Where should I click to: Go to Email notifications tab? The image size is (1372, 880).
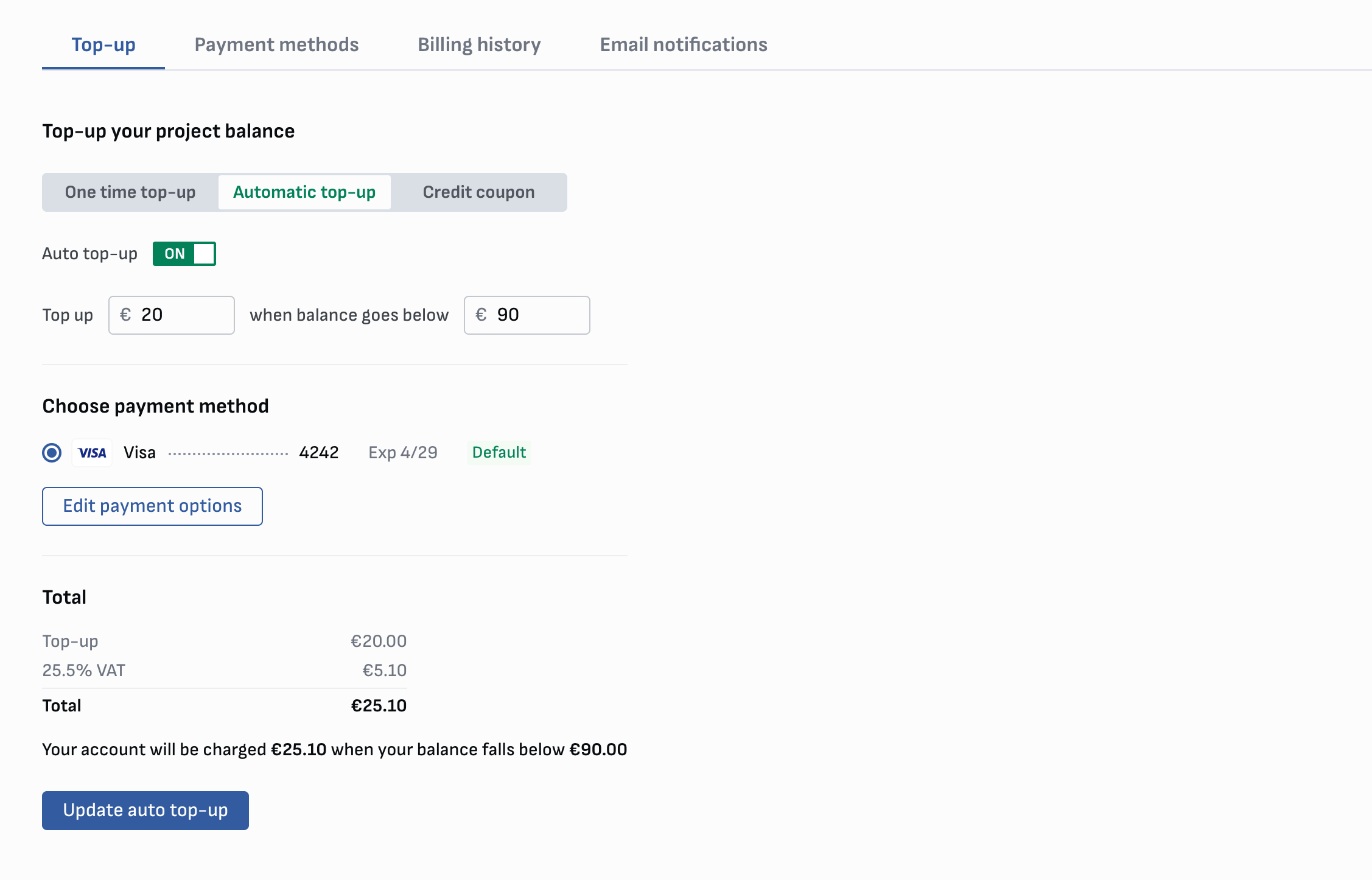coord(683,44)
